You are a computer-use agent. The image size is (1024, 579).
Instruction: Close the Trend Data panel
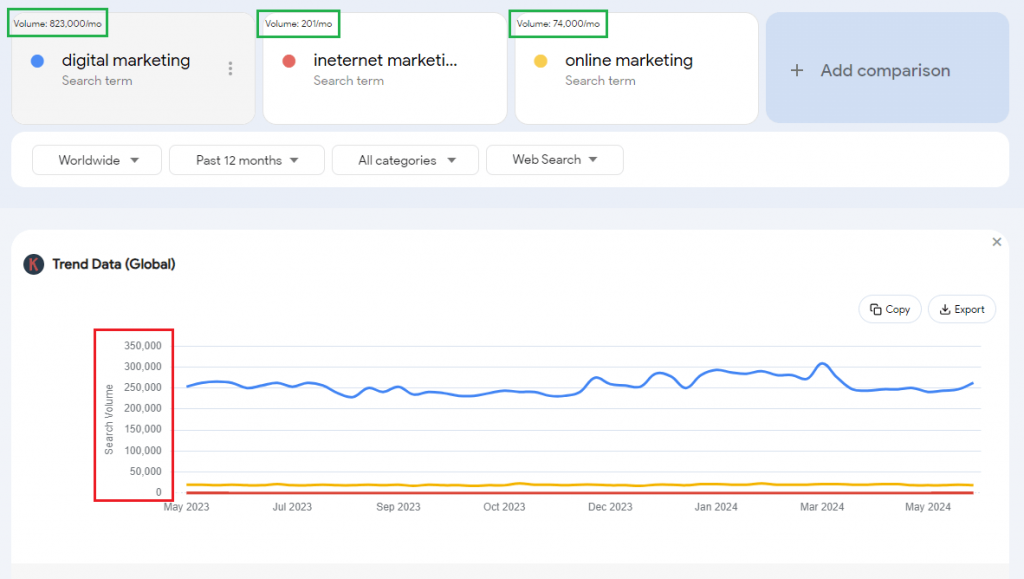pyautogui.click(x=997, y=242)
